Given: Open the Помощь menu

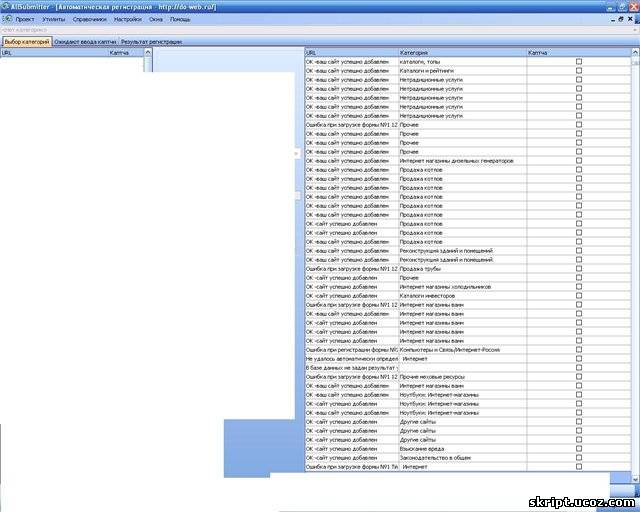Looking at the screenshot, I should (180, 19).
